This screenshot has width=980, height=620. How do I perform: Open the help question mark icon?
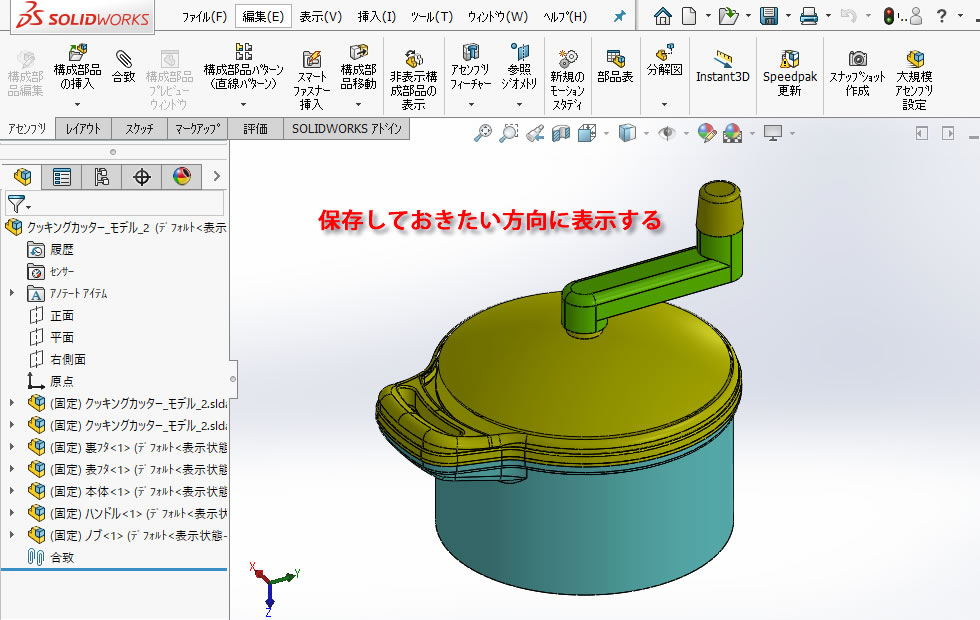[x=942, y=16]
